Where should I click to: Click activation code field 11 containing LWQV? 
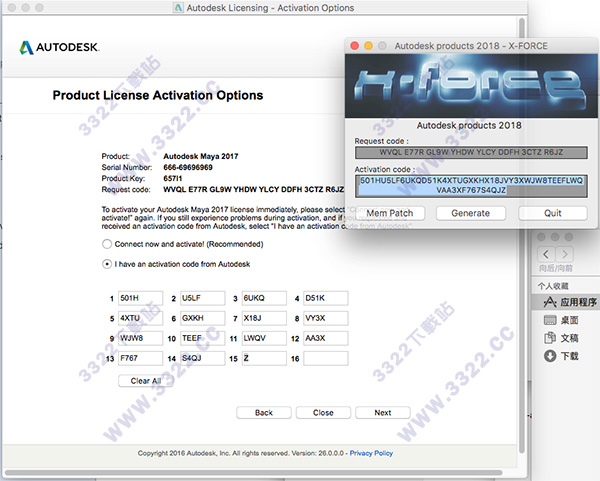[x=264, y=338]
